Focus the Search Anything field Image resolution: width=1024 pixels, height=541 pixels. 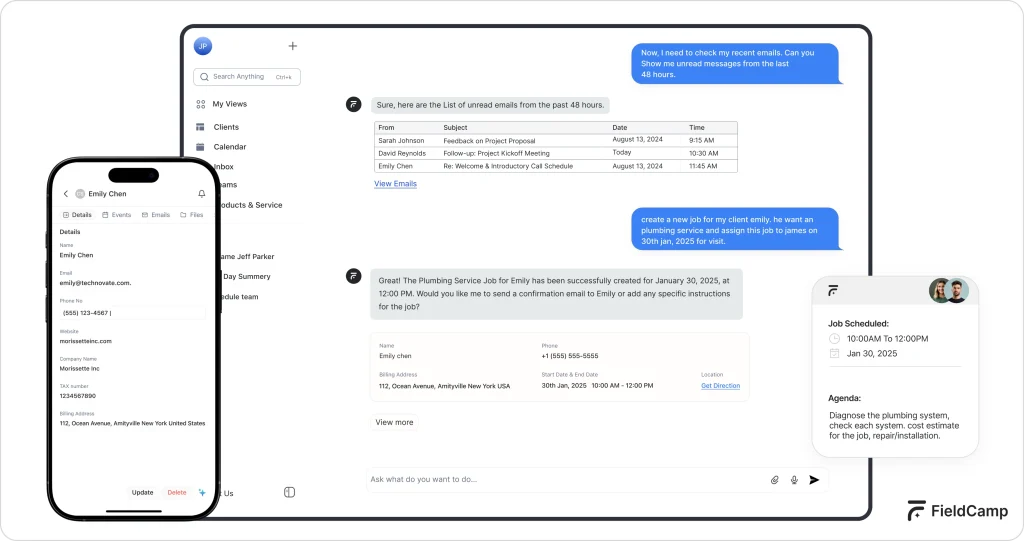tap(247, 76)
